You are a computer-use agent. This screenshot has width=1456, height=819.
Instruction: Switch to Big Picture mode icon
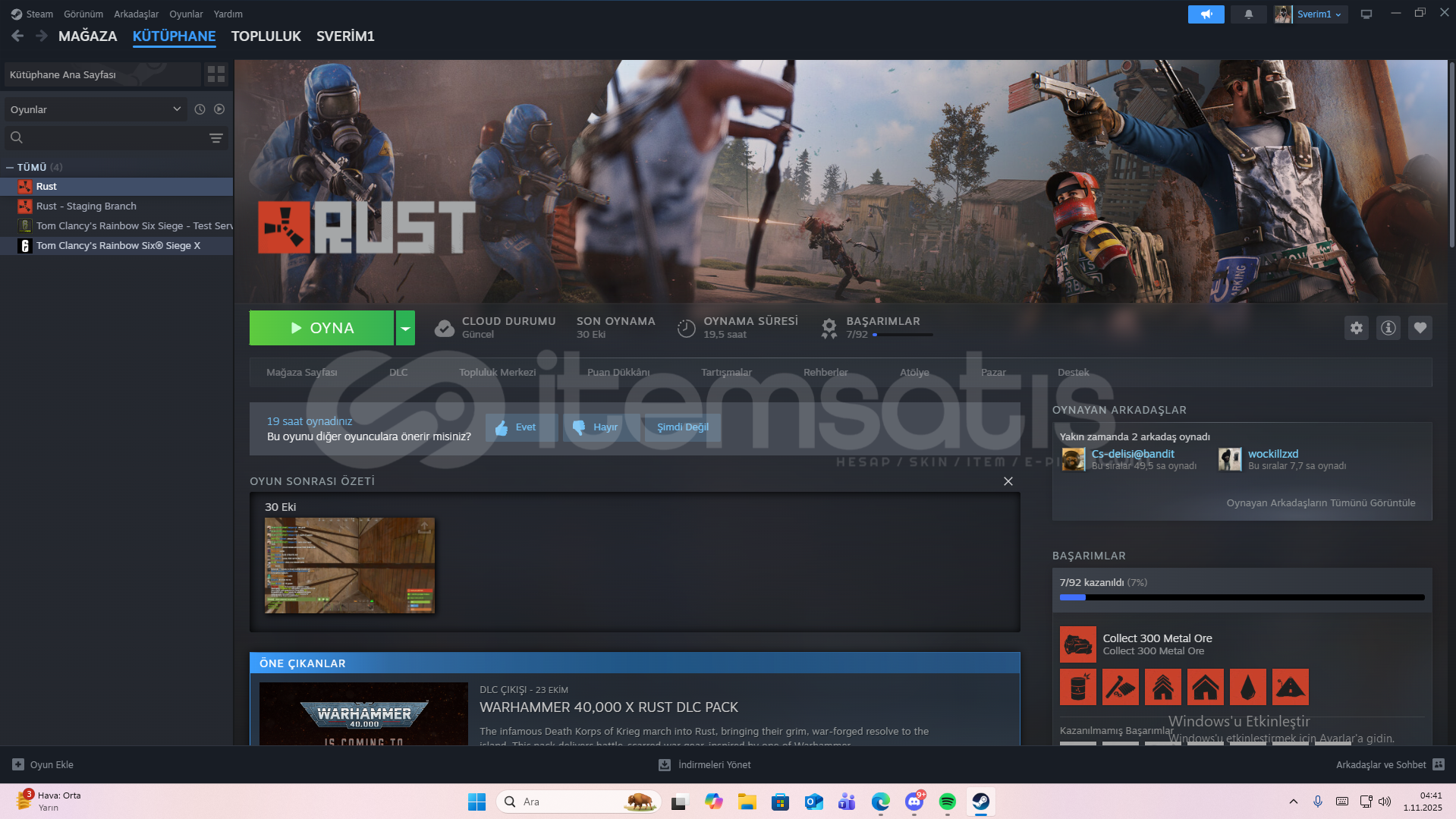1366,14
